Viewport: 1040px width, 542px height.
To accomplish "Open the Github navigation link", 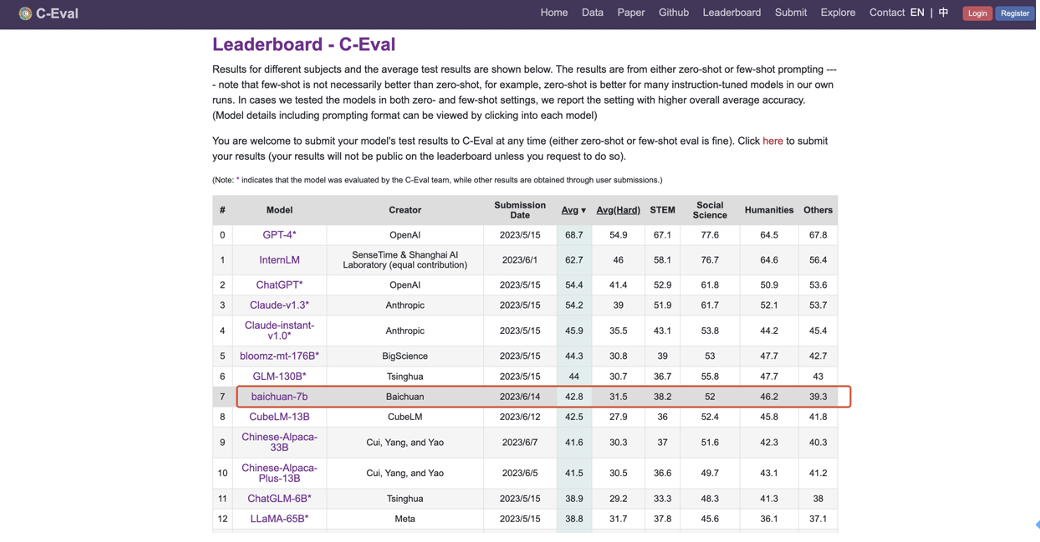I will tap(673, 13).
